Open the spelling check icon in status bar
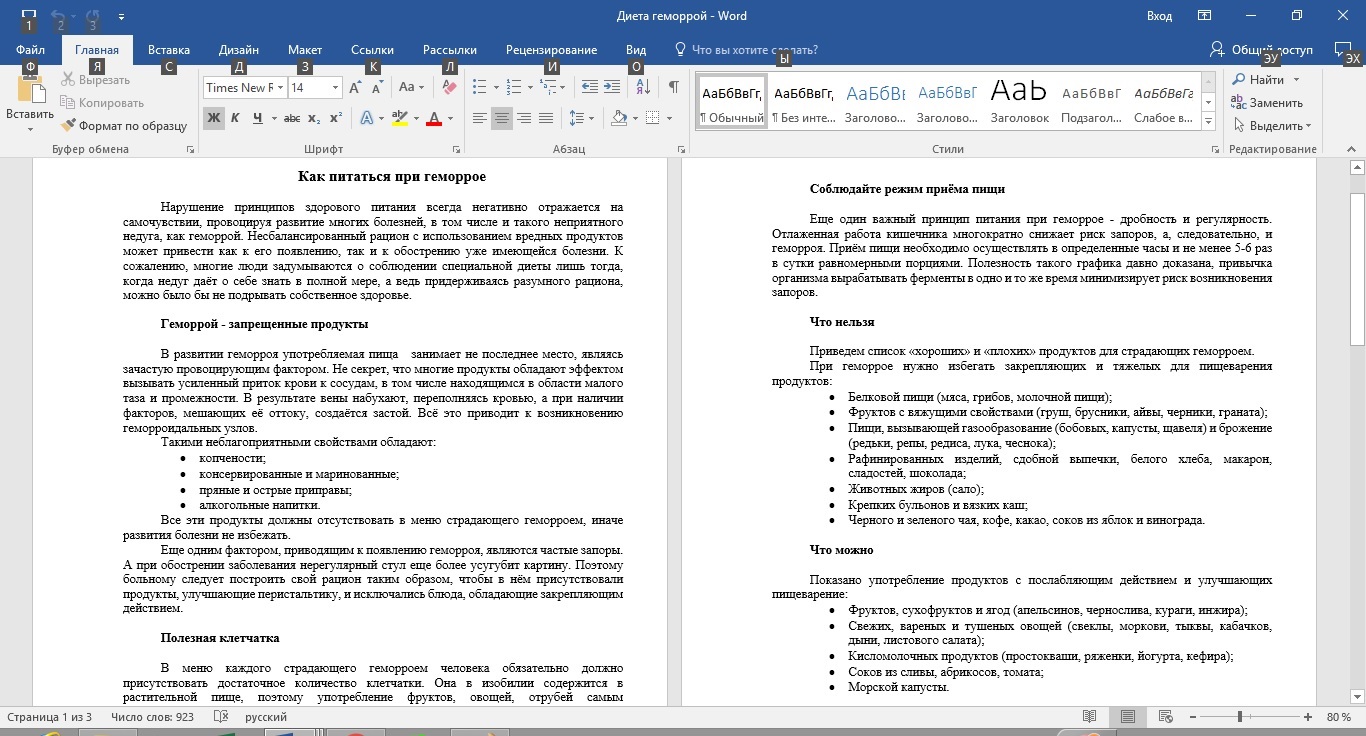 pos(221,717)
